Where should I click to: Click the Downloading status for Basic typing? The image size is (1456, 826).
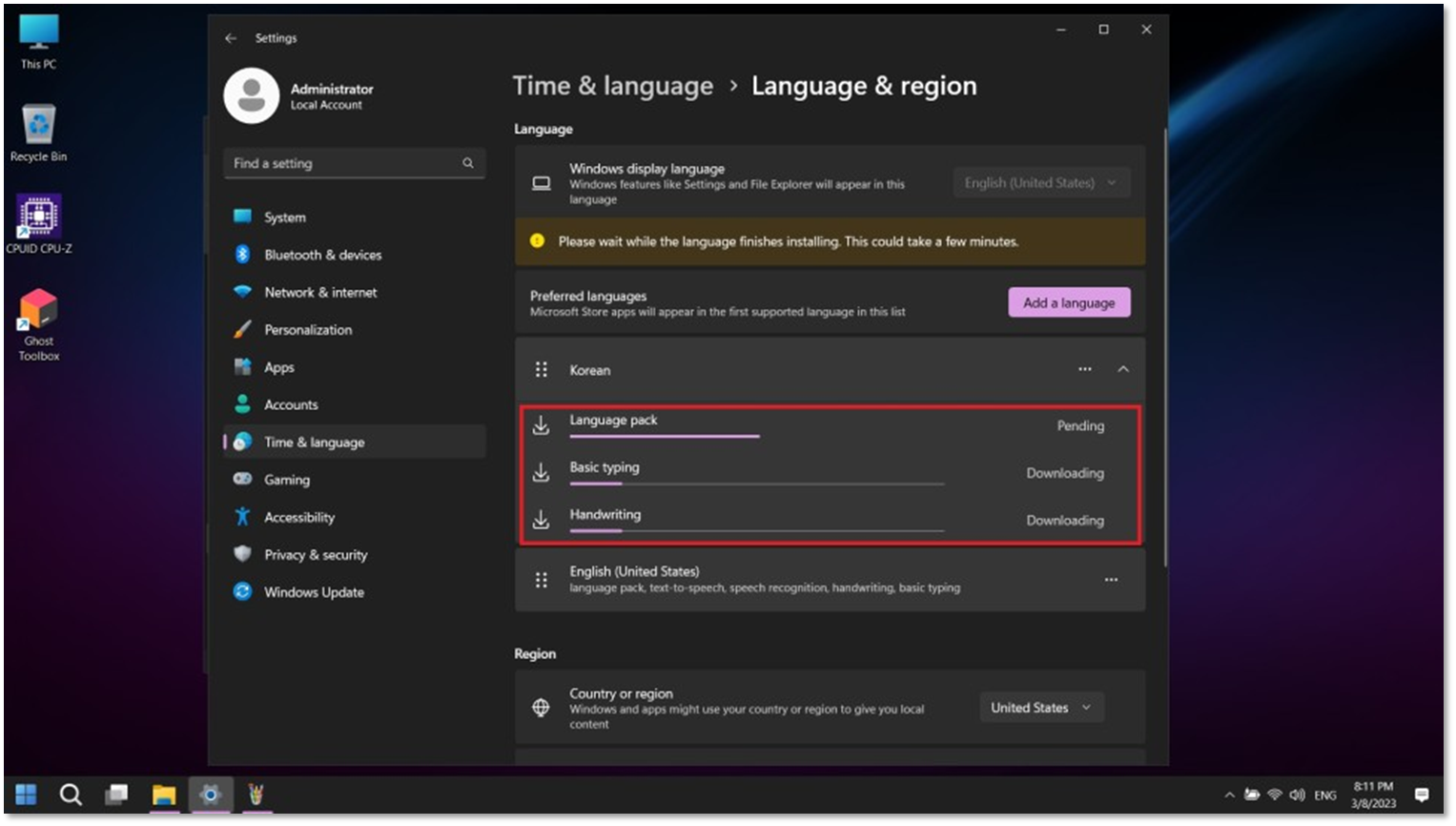click(x=1065, y=472)
